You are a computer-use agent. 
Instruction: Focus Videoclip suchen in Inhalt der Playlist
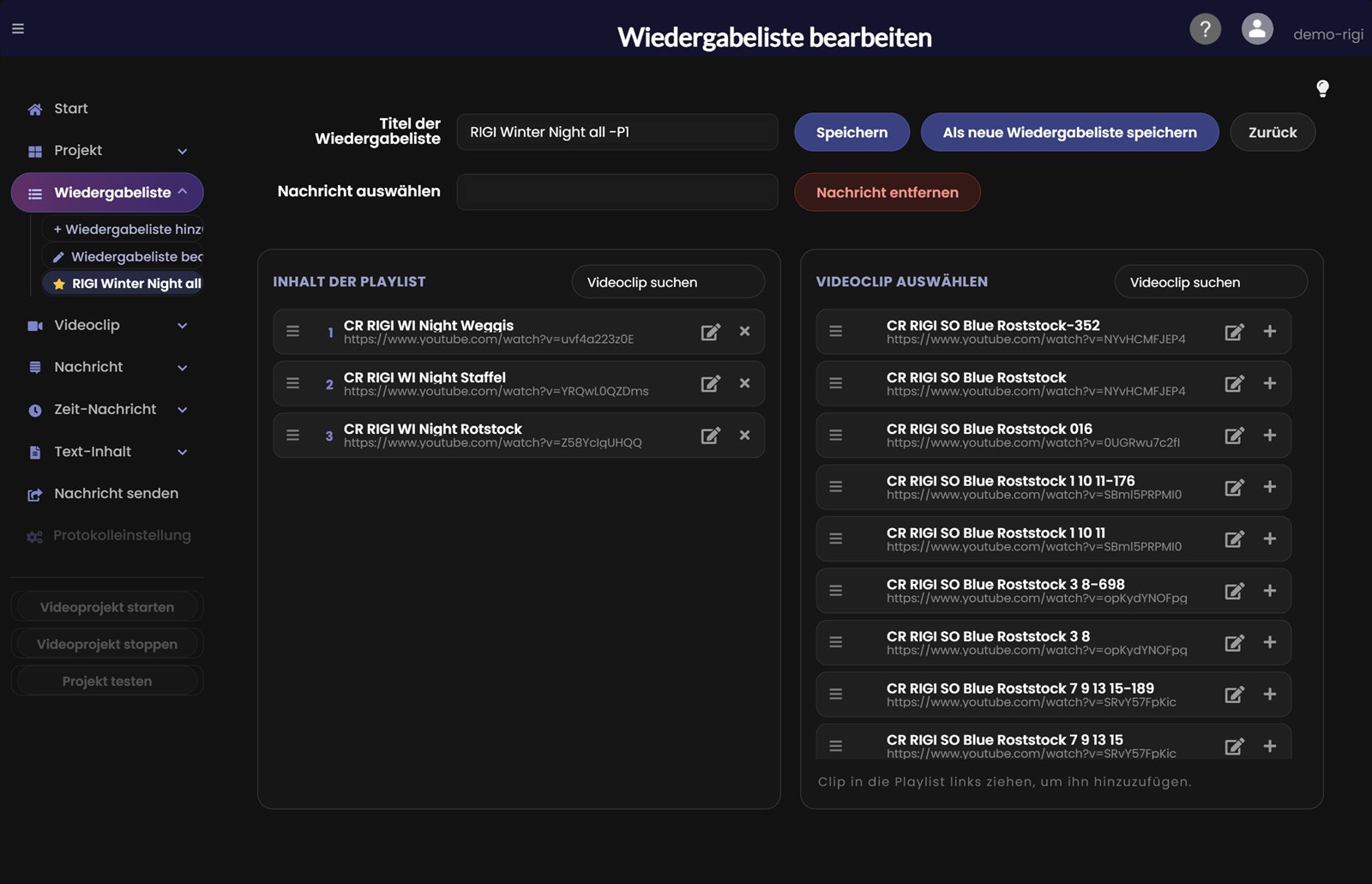[x=668, y=282]
